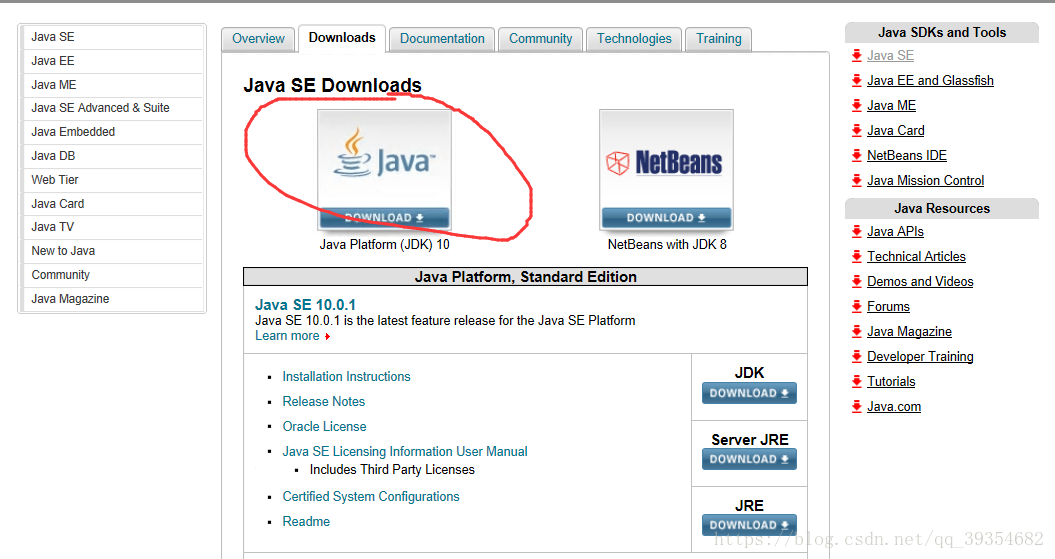
Task: Click the red arrow after Learn more
Action: click(328, 336)
